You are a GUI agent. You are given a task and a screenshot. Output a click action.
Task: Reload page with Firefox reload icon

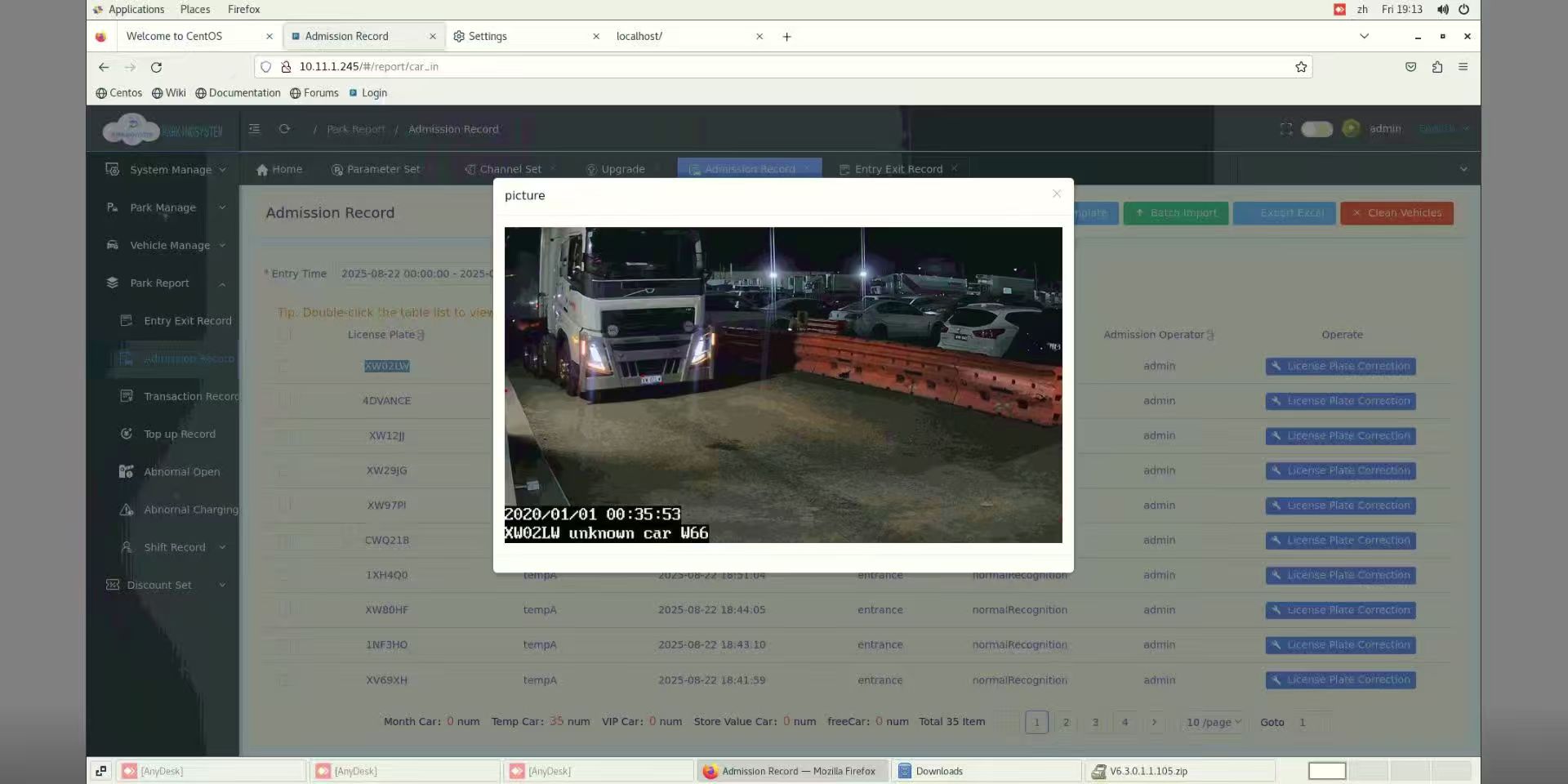click(x=156, y=67)
